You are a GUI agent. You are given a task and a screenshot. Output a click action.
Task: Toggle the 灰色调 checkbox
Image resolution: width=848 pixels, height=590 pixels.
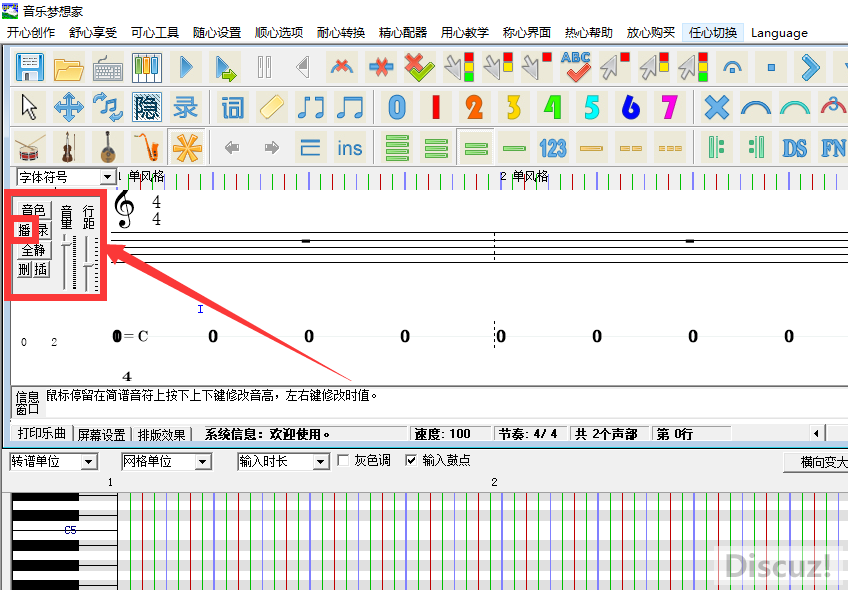[343, 460]
